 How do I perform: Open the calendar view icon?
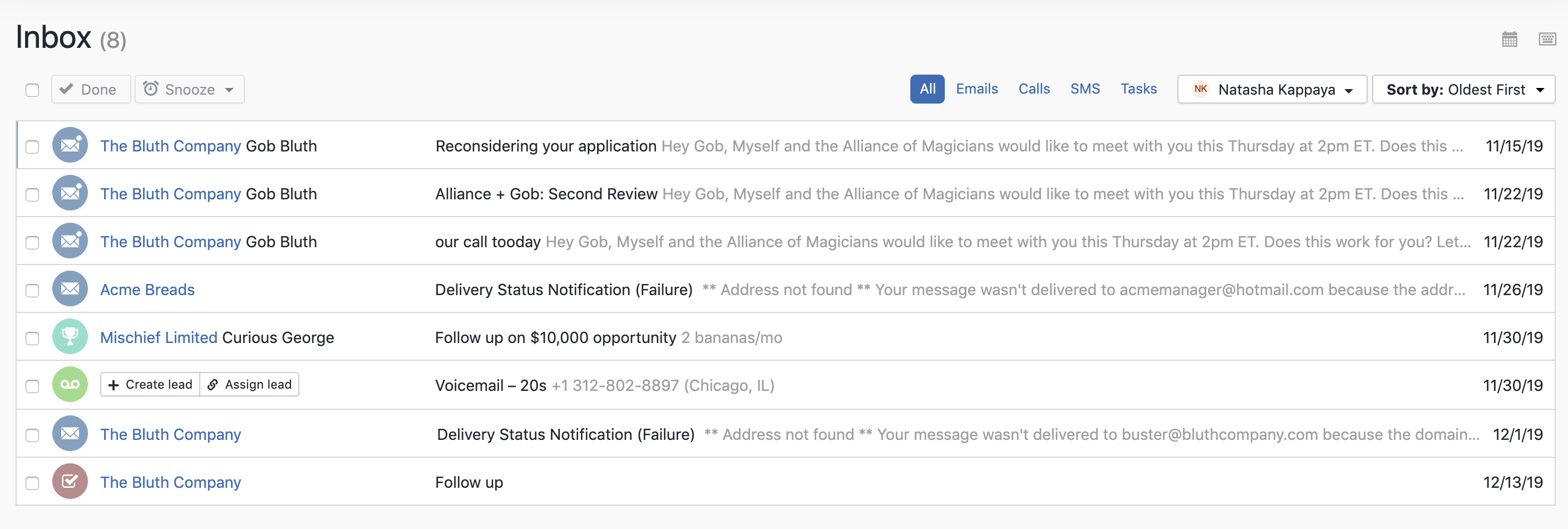1509,40
